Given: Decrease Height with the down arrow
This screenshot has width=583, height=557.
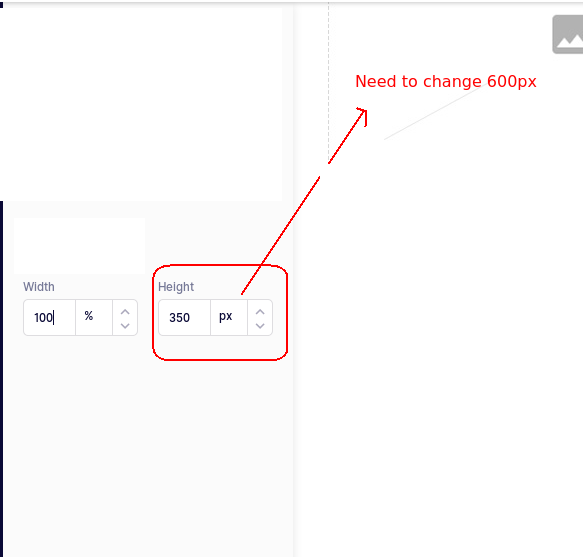Looking at the screenshot, I should [260, 326].
